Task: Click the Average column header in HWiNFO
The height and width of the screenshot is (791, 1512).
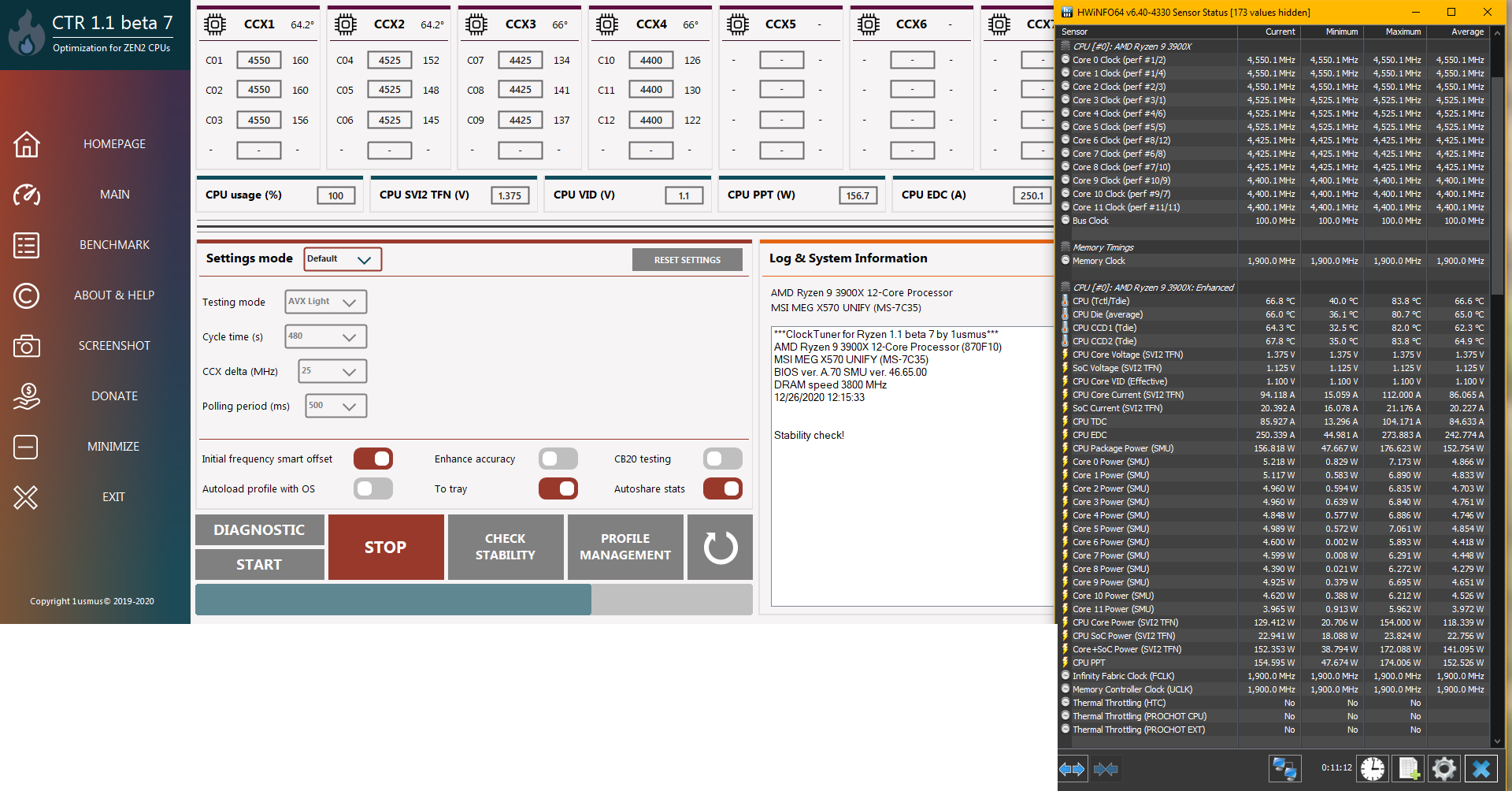Action: coord(1458,32)
